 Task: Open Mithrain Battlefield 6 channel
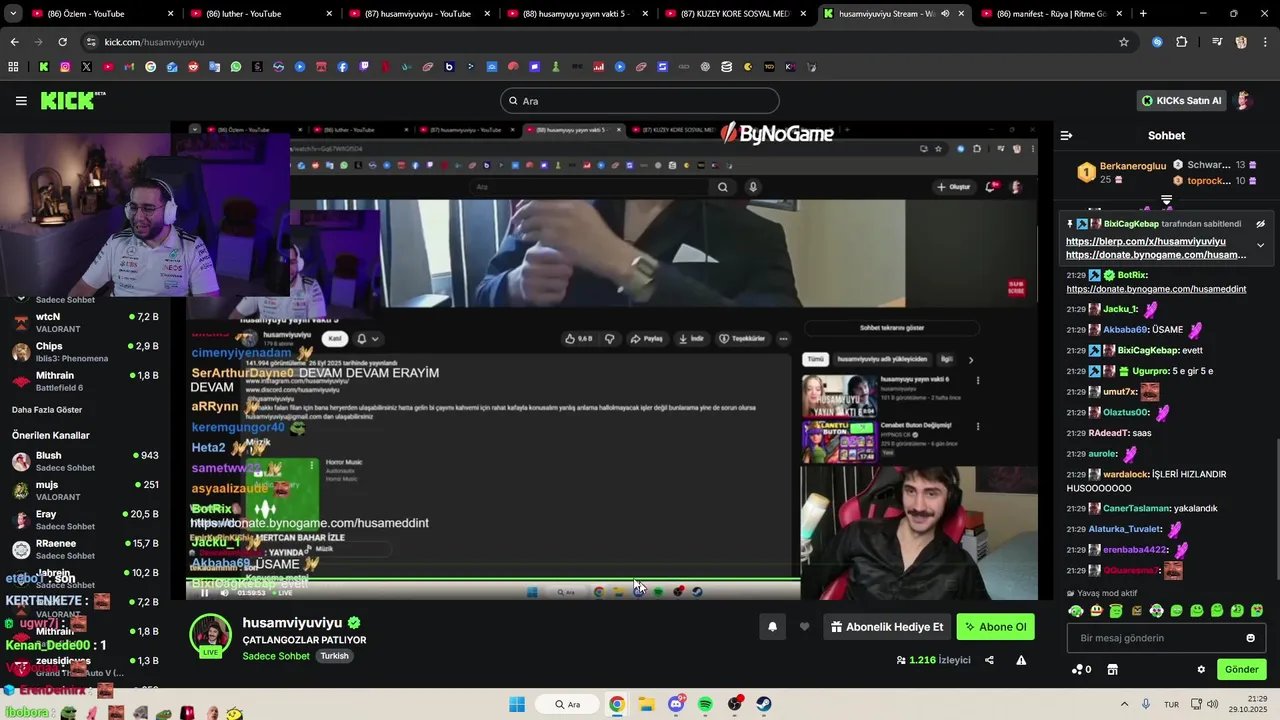point(85,381)
